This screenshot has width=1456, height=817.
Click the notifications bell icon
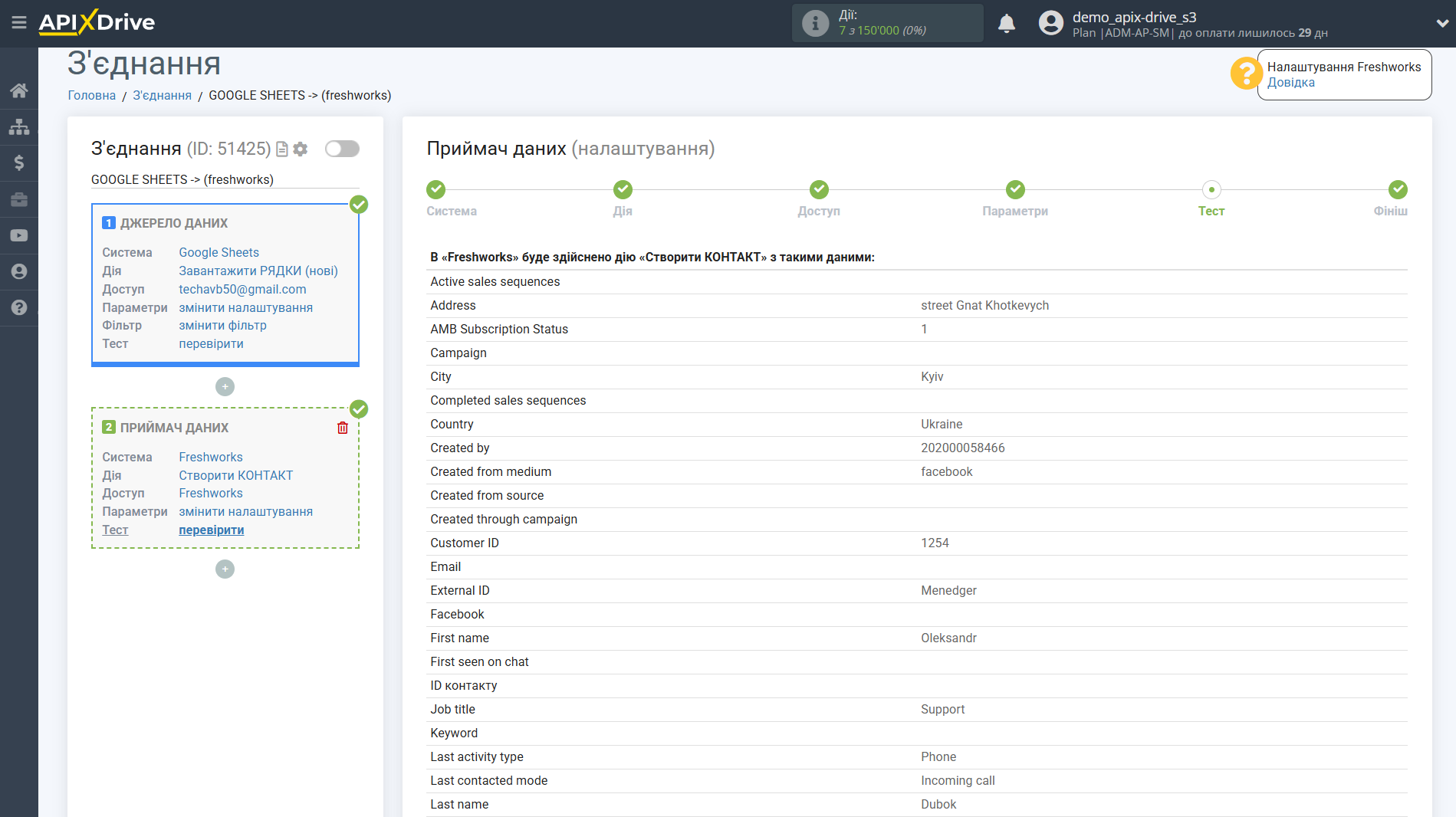(1007, 23)
